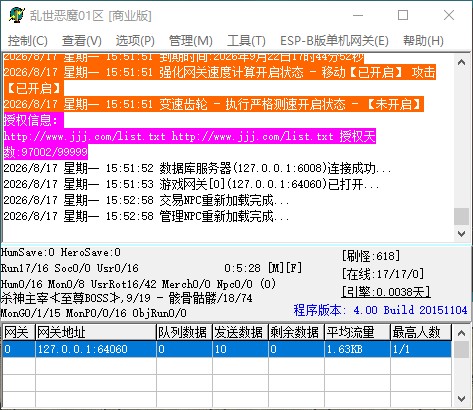The image size is (473, 410).
Task: Close the 乱世恶魔01区 window
Action: click(x=449, y=15)
